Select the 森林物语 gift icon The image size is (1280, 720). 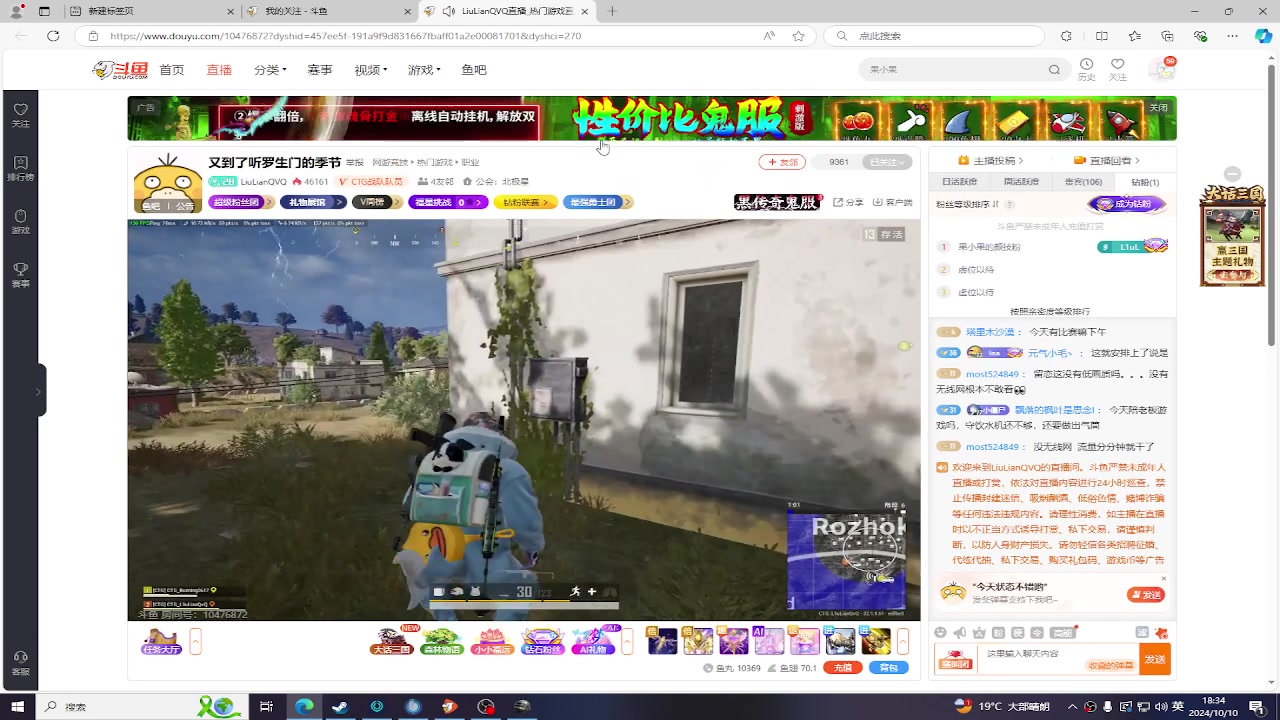441,641
